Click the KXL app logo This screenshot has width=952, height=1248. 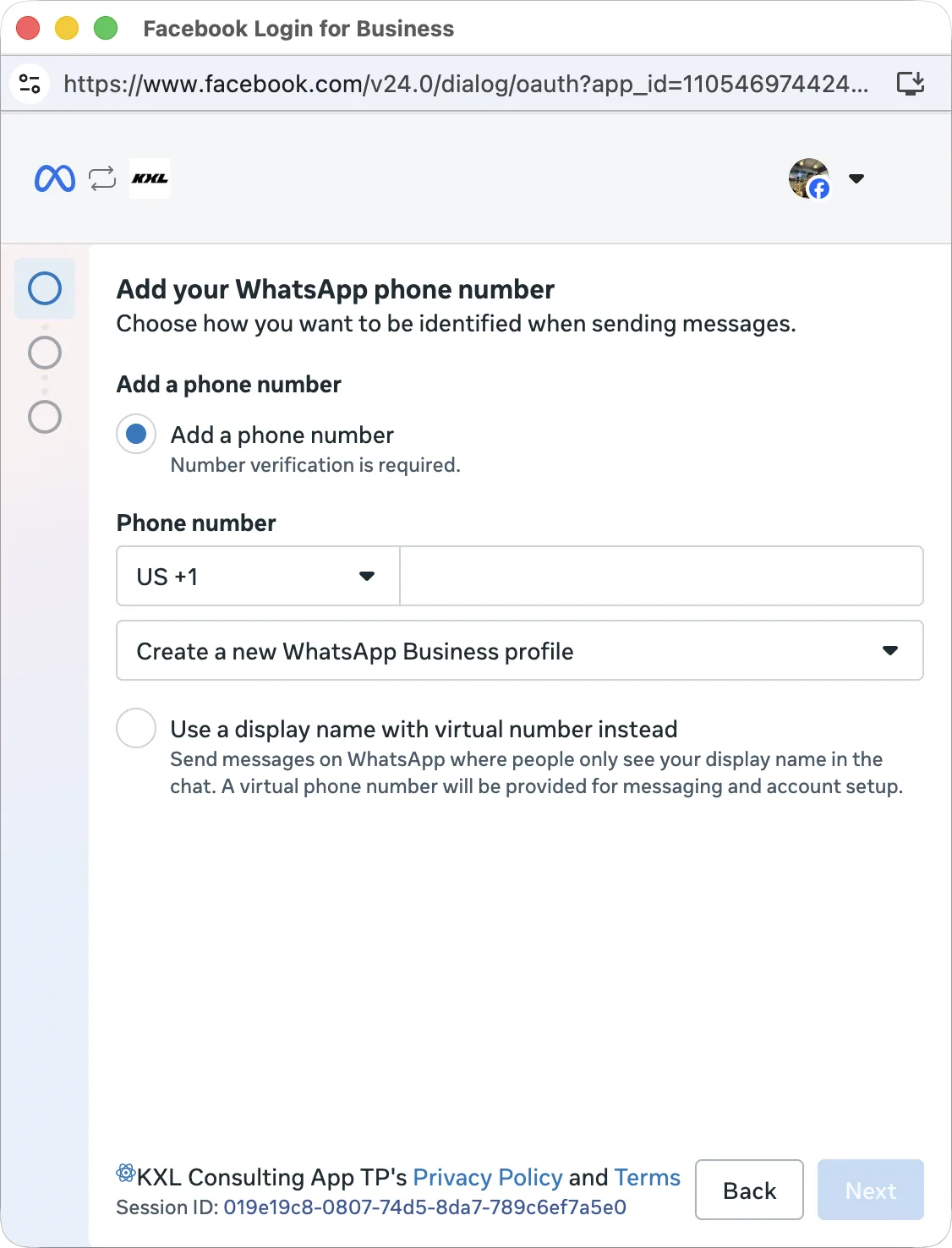[x=150, y=178]
